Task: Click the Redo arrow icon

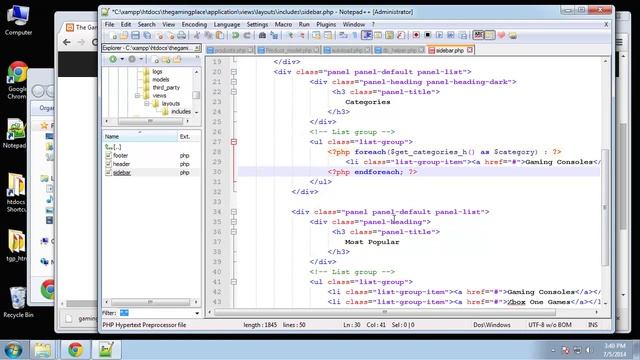Action: (x=247, y=36)
